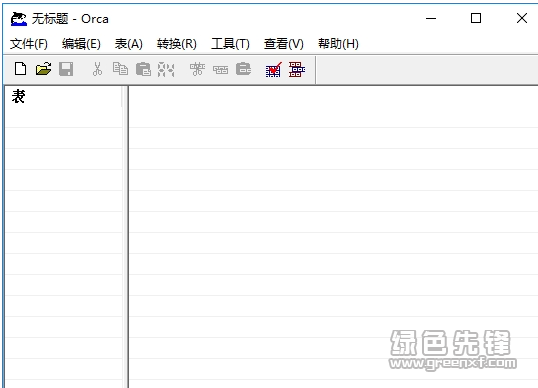Viewport: 538px width, 388px height.
Task: Click the summary information grid icon
Action: (x=297, y=70)
